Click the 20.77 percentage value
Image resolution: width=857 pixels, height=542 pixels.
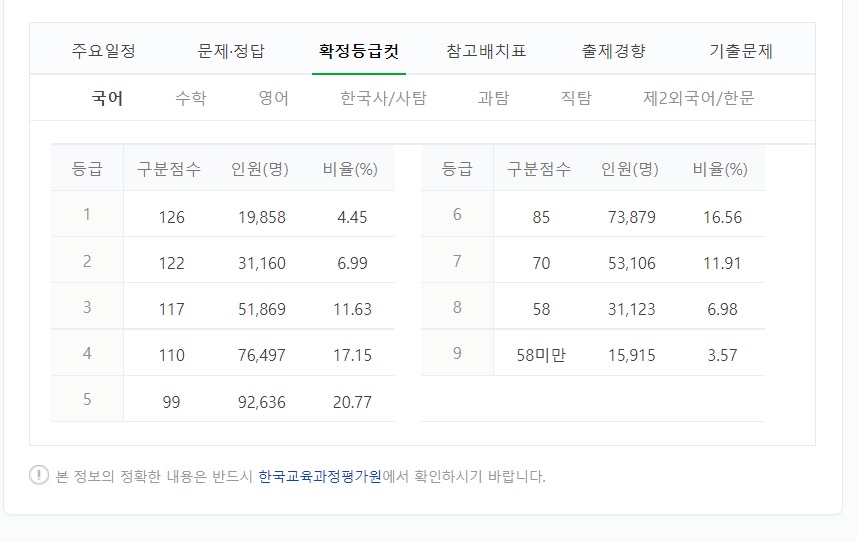353,403
